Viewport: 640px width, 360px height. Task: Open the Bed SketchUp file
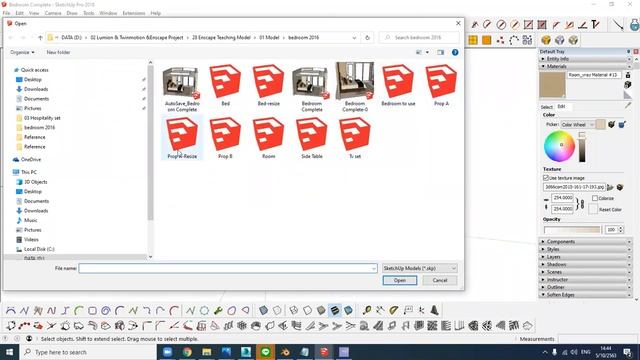[x=225, y=85]
